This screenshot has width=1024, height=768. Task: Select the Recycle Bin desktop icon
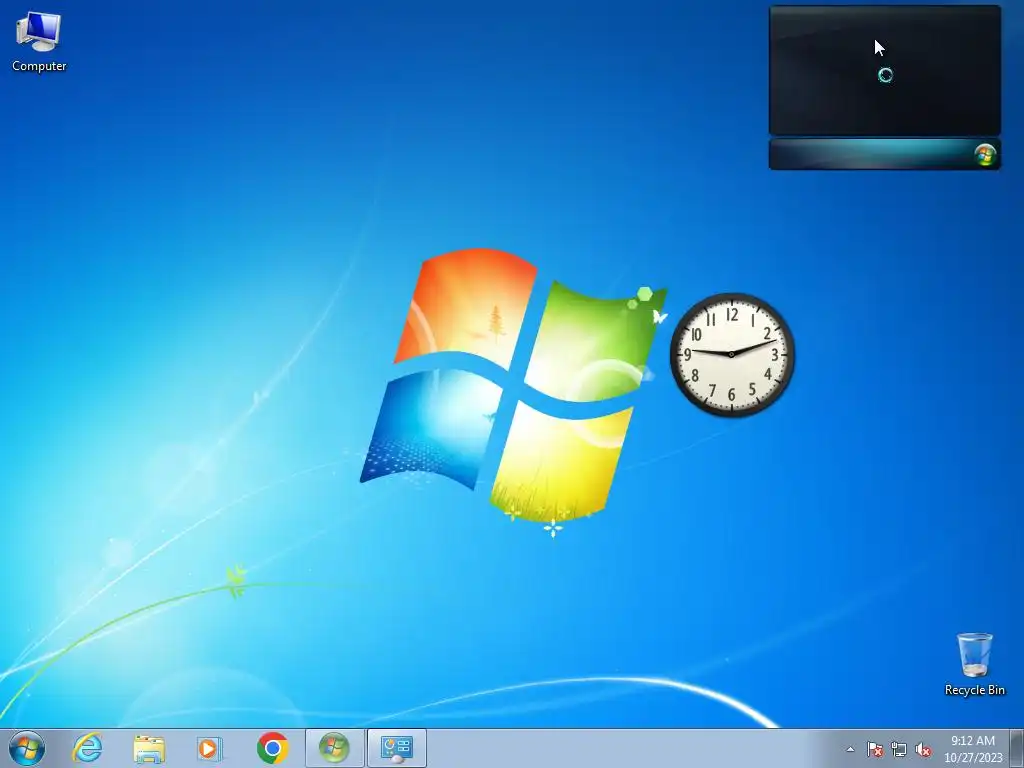coord(974,664)
